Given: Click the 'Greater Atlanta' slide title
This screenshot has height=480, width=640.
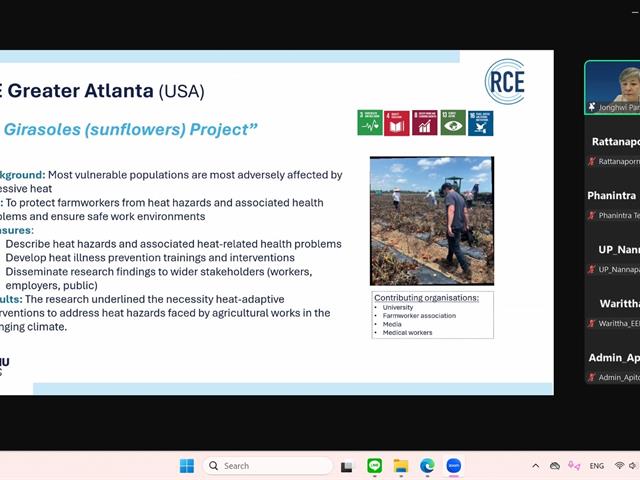Looking at the screenshot, I should [x=80, y=90].
